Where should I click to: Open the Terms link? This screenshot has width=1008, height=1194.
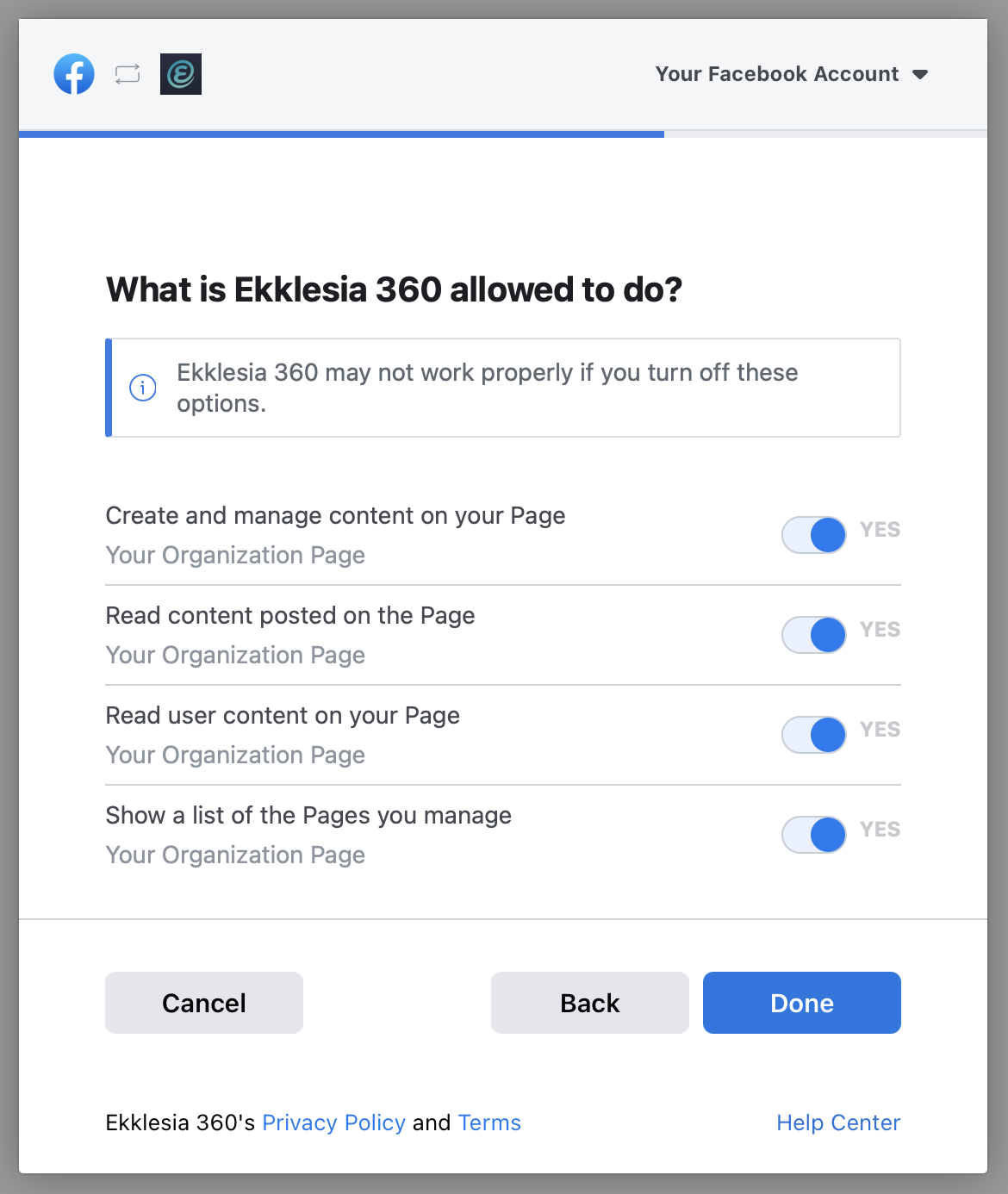point(489,1122)
